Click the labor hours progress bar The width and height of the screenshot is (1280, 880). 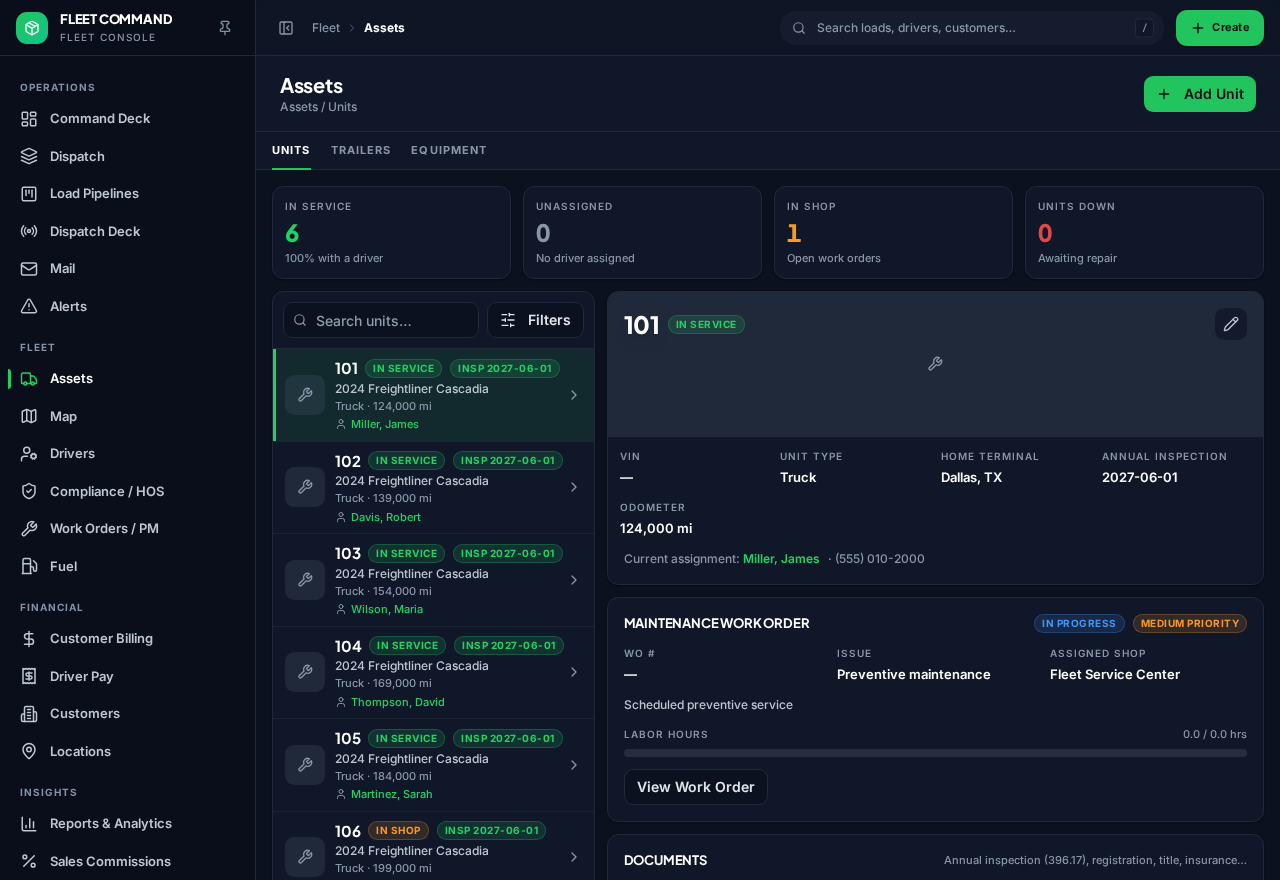[935, 753]
